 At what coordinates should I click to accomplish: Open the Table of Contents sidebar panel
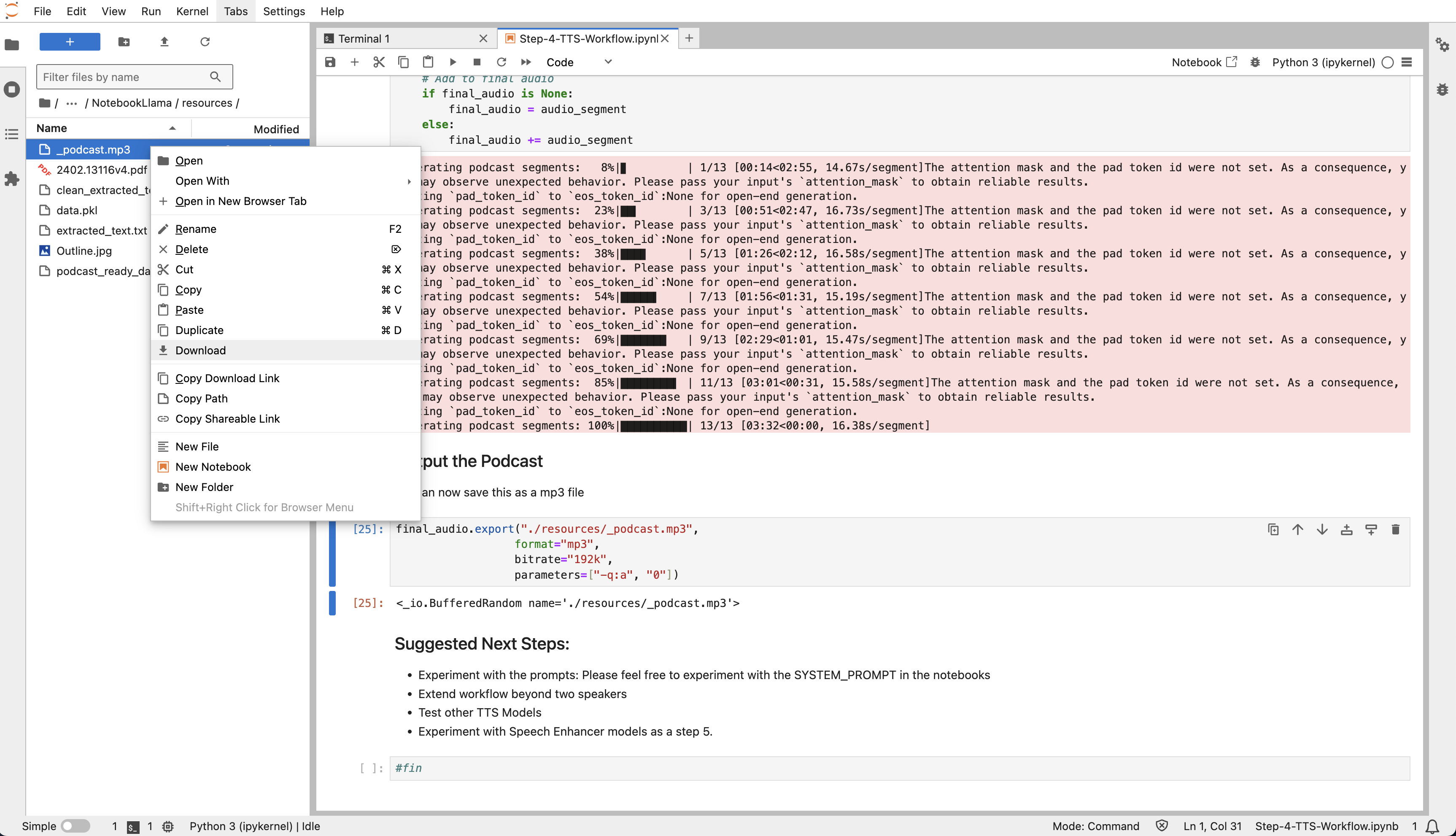11,134
